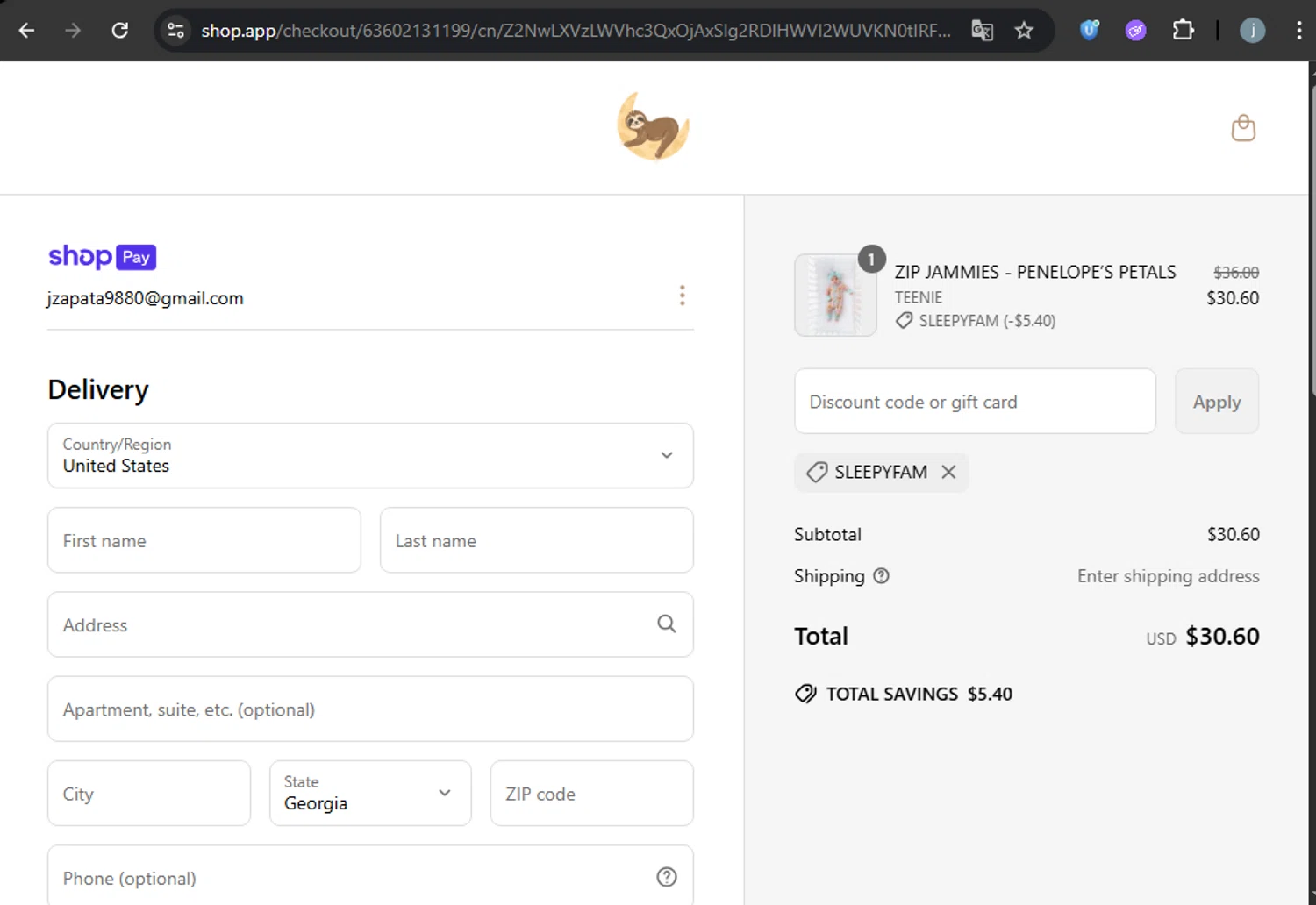
Task: Click the Shipping info question icon
Action: coord(882,575)
